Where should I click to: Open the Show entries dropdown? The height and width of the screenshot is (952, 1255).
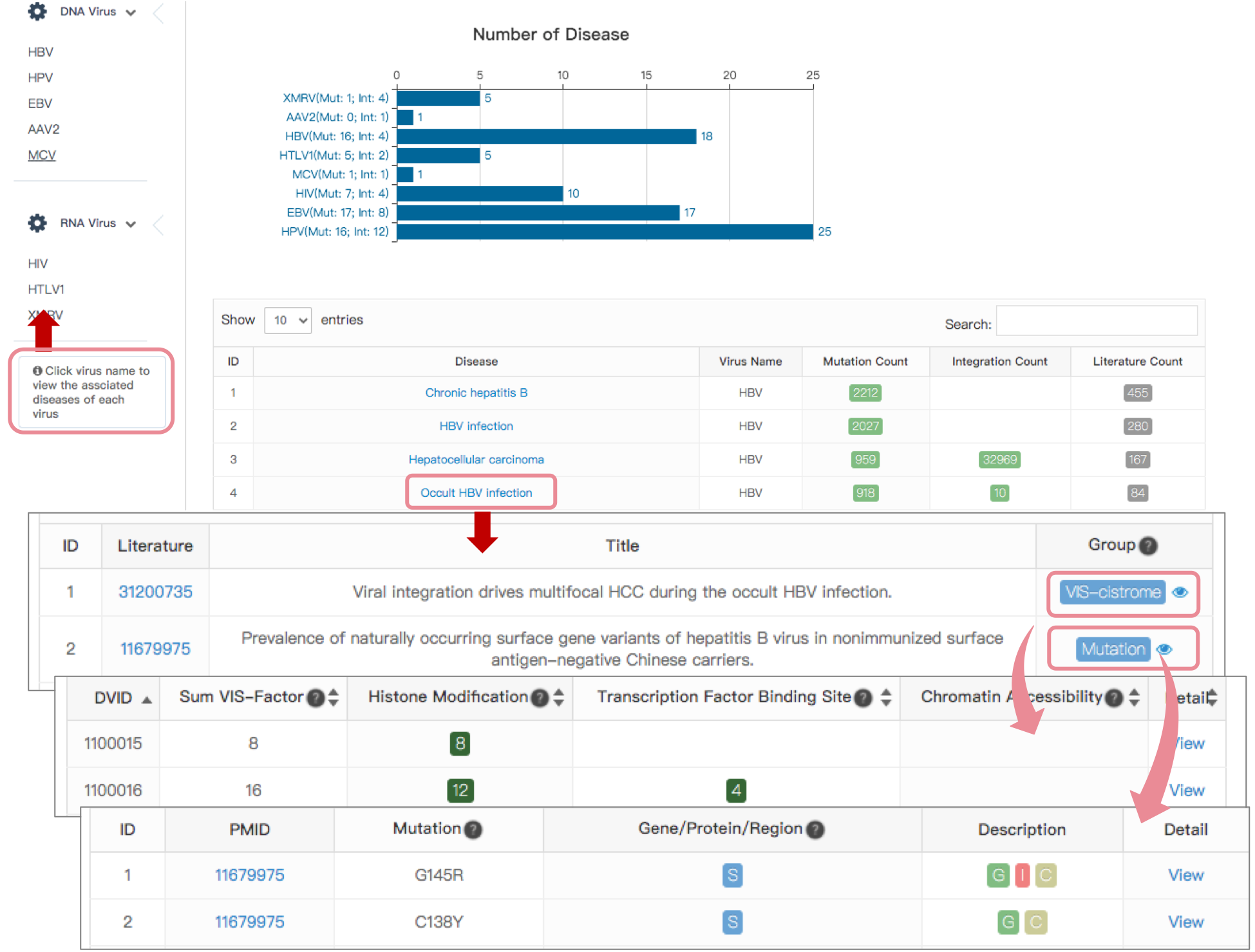288,320
